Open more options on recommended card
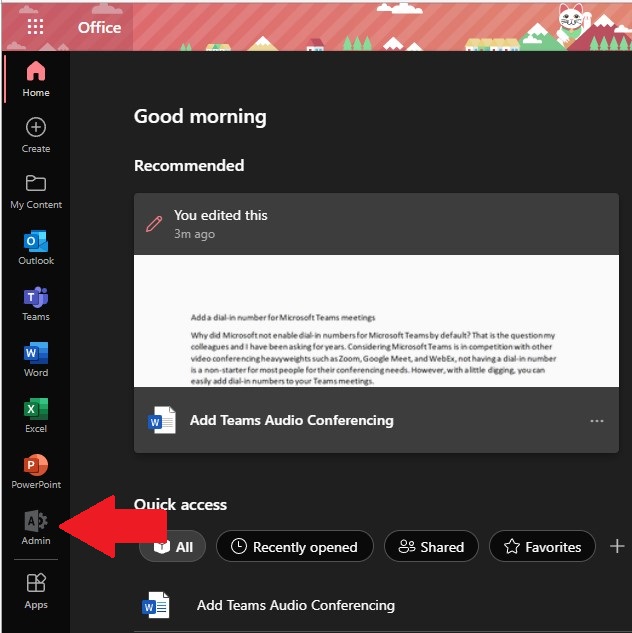The height and width of the screenshot is (633, 632). 596,421
